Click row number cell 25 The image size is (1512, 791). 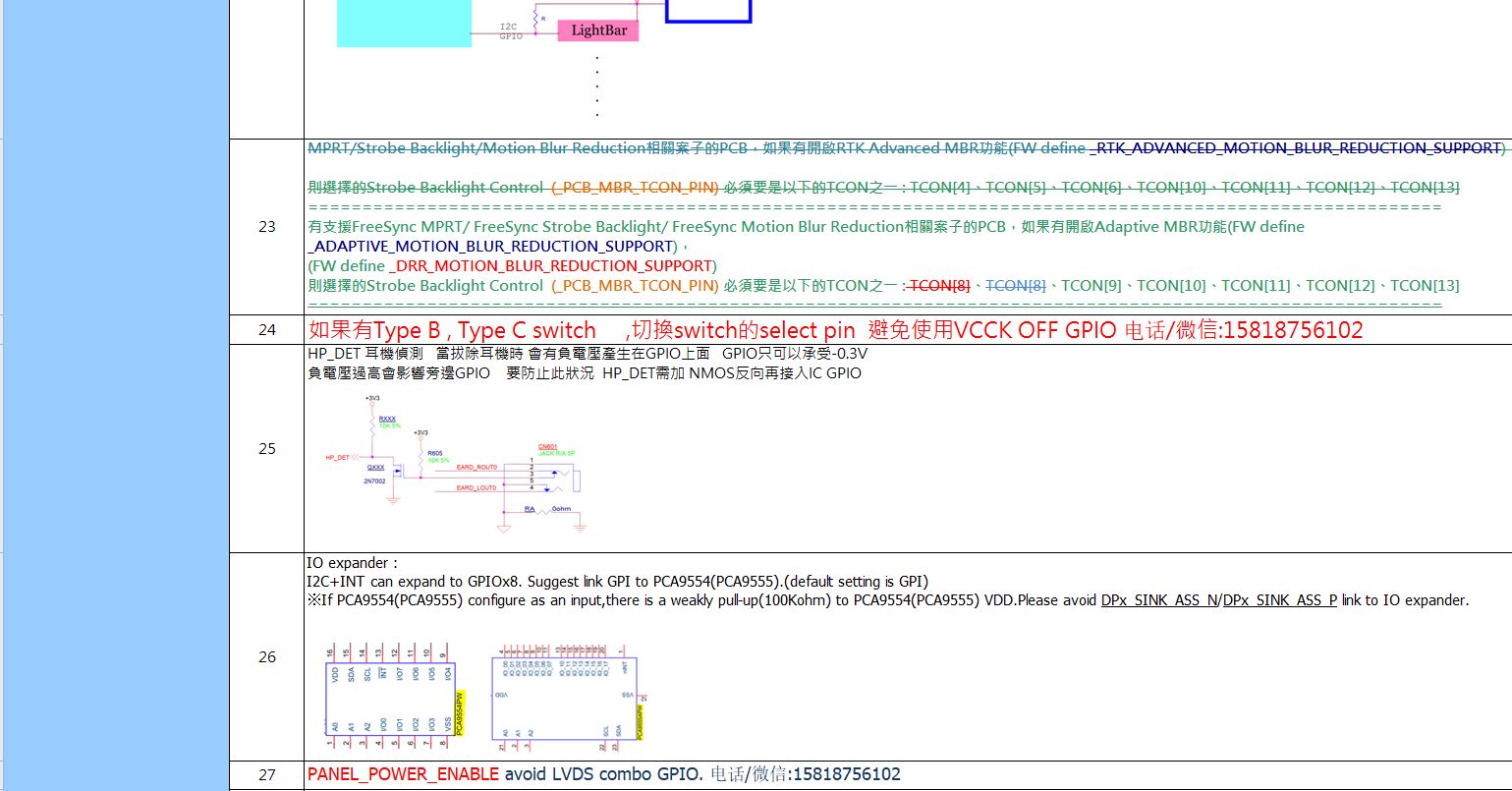click(x=266, y=448)
